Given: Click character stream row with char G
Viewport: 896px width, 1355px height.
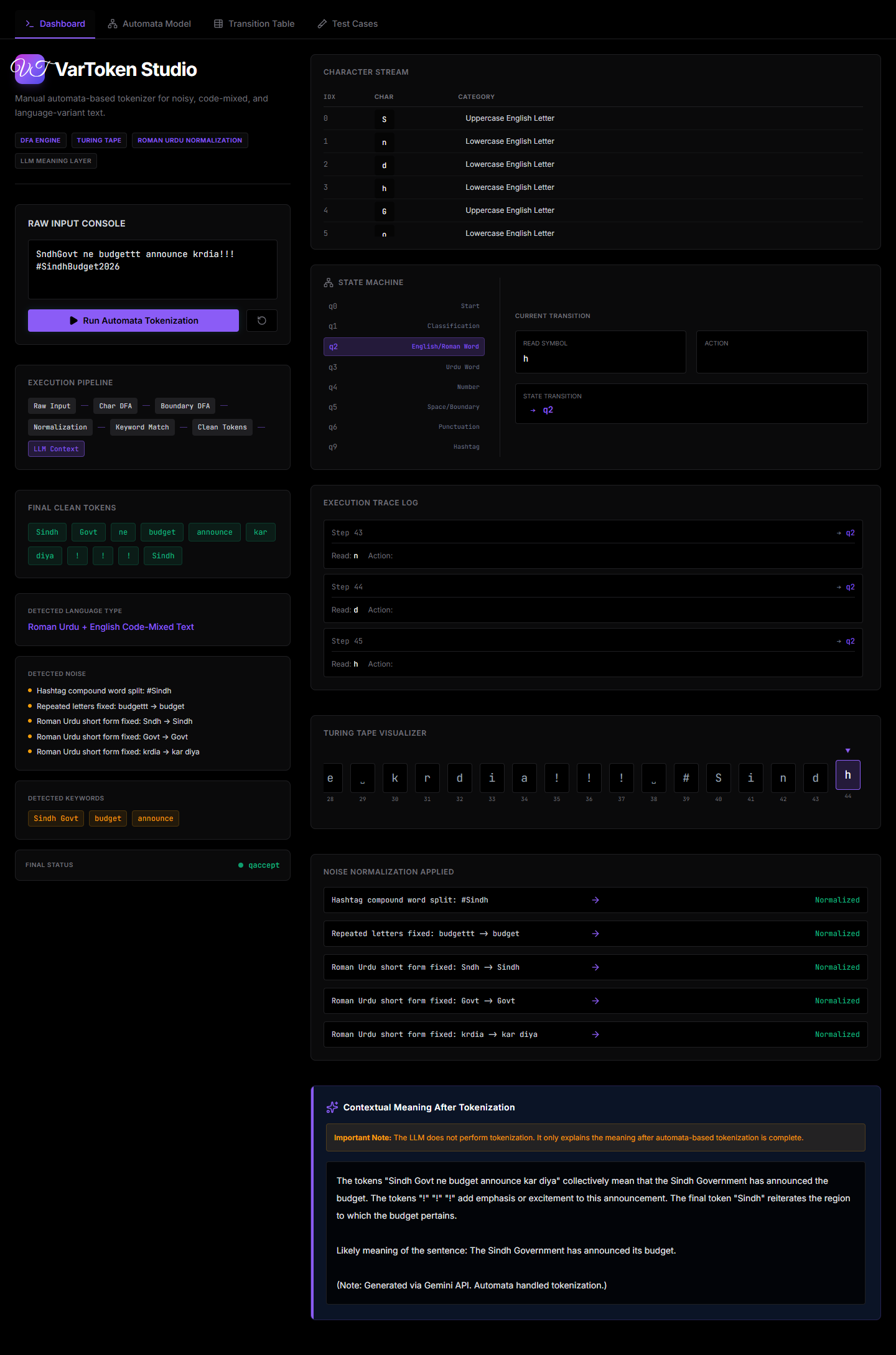Looking at the screenshot, I should (x=593, y=210).
